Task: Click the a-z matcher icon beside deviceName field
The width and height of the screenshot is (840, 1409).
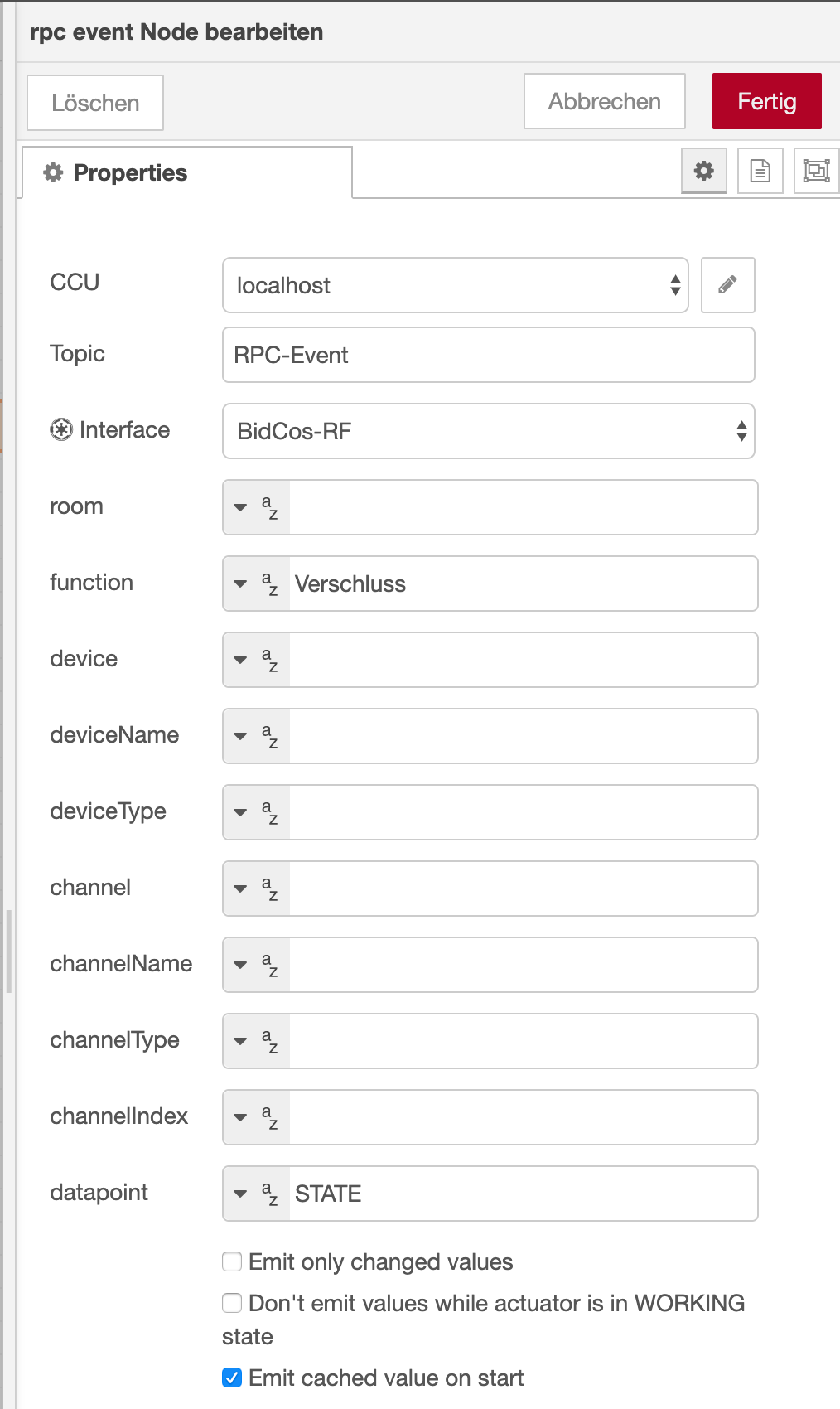Action: [x=269, y=736]
